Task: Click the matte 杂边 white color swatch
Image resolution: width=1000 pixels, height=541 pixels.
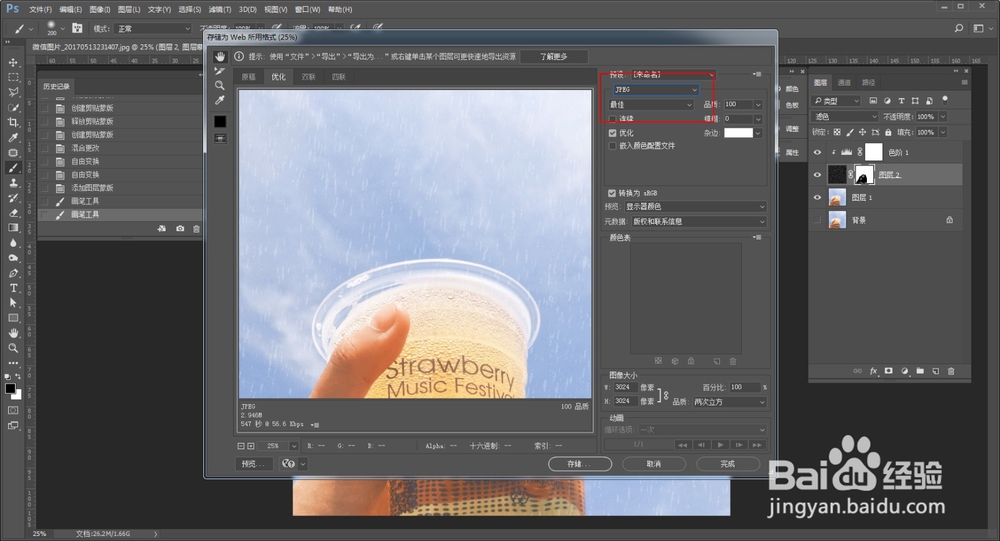Action: [x=739, y=133]
